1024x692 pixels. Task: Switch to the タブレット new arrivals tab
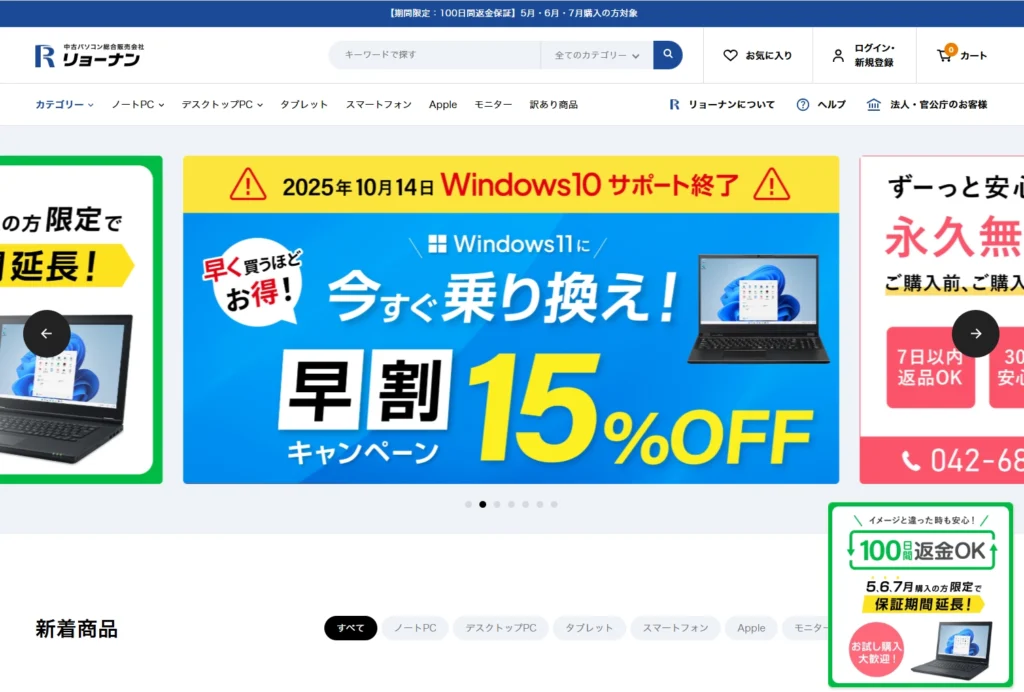tap(589, 628)
